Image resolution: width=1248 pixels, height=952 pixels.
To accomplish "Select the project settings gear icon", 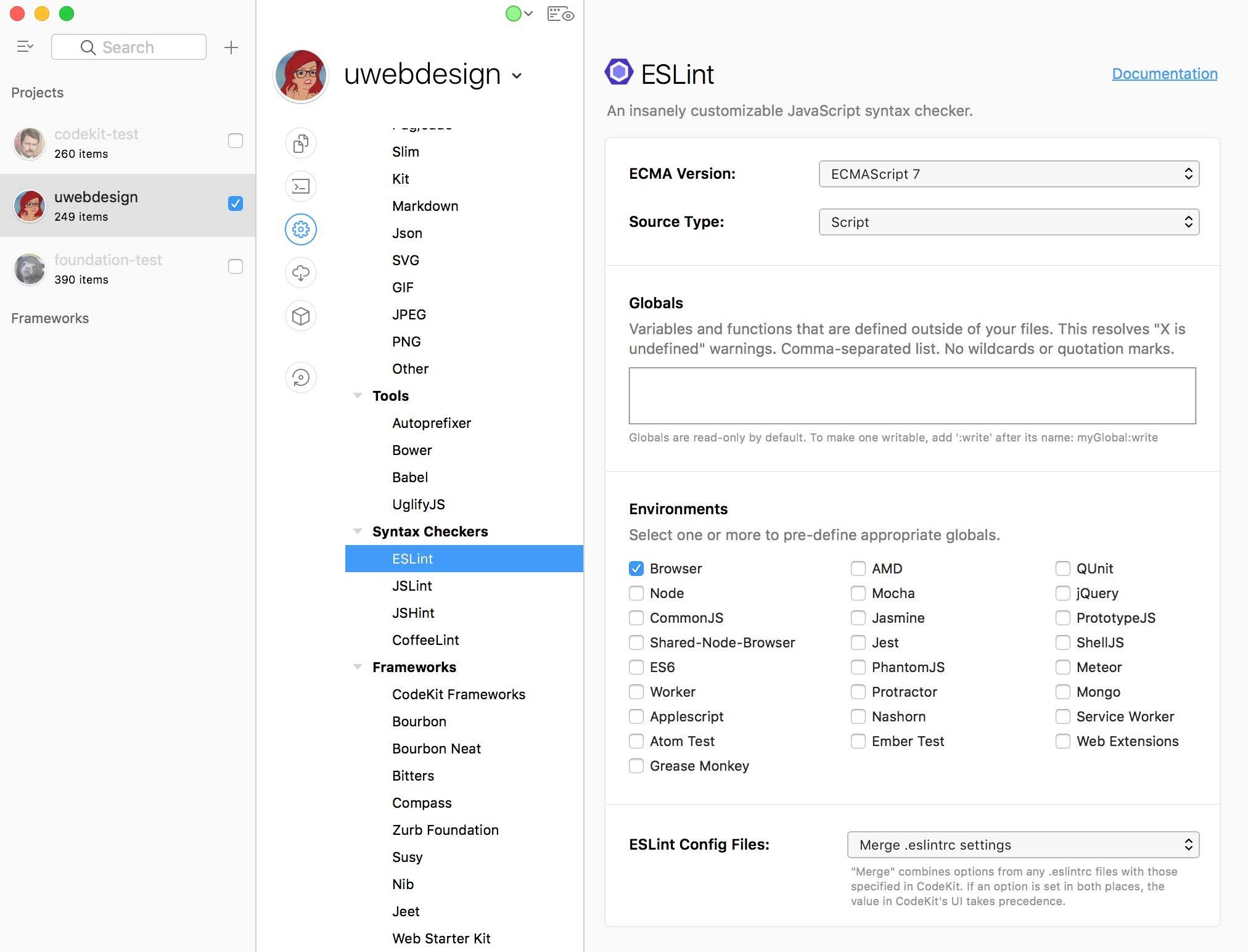I will [301, 229].
